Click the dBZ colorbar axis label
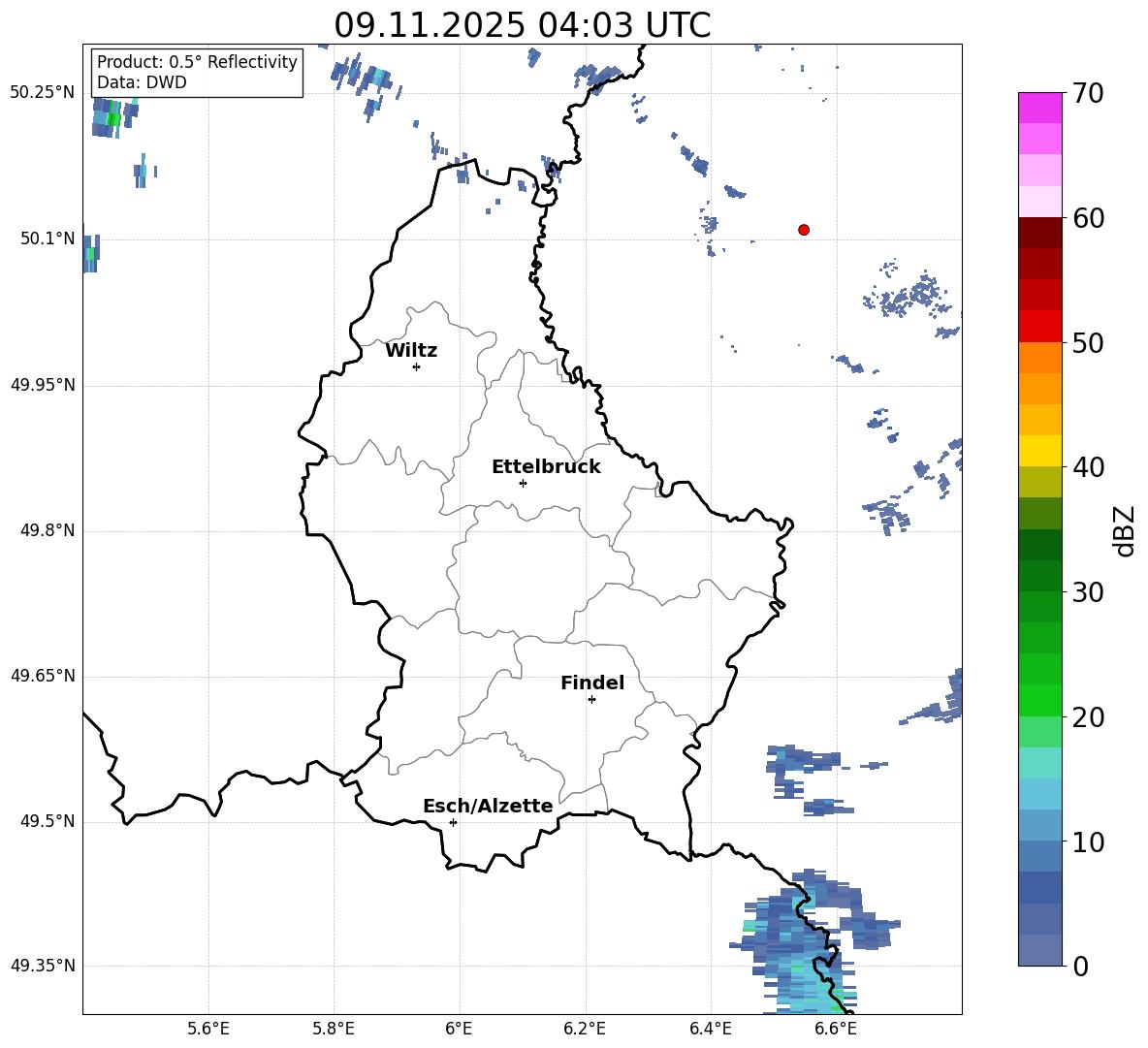The image size is (1148, 1048). (1126, 530)
